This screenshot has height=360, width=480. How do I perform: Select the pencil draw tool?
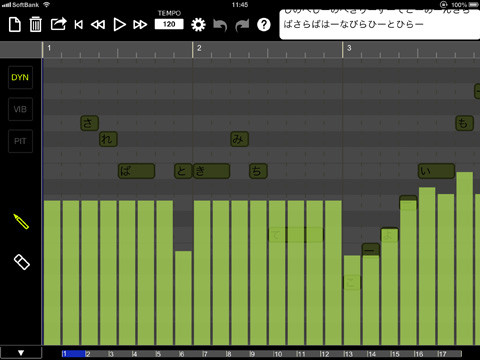pyautogui.click(x=21, y=221)
